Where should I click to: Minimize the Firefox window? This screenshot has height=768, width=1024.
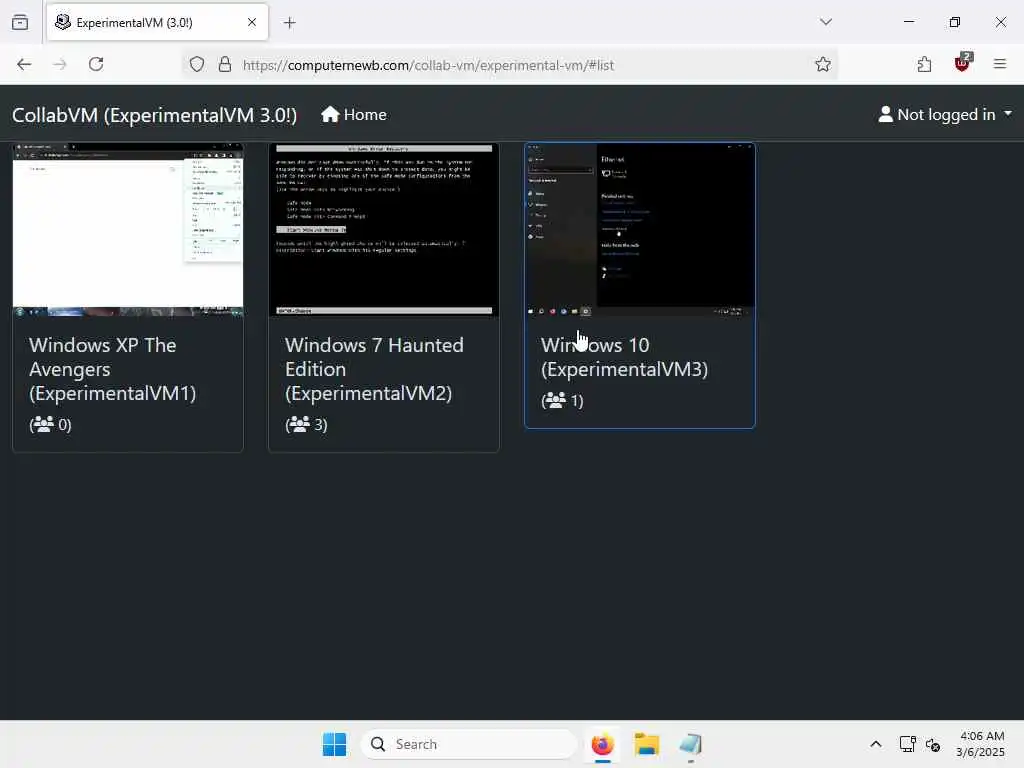tap(909, 22)
